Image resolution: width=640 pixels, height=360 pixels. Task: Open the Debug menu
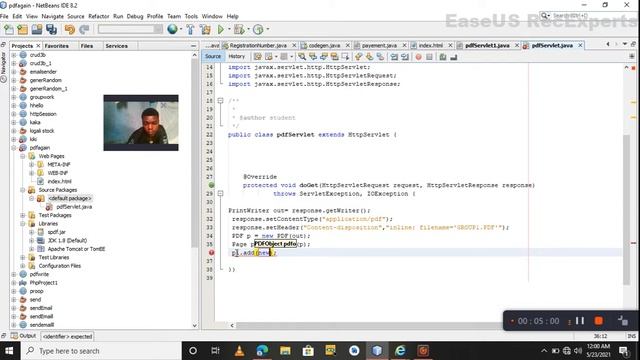pyautogui.click(x=135, y=16)
